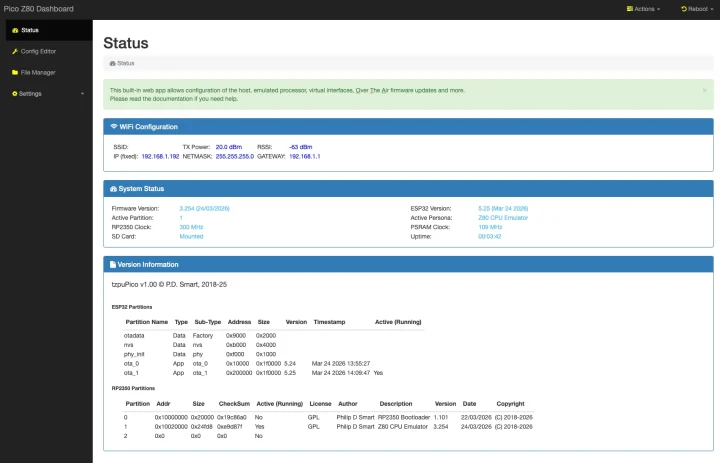This screenshot has width=720, height=463.
Task: Expand the Settings submenu arrow
Action: [x=82, y=93]
